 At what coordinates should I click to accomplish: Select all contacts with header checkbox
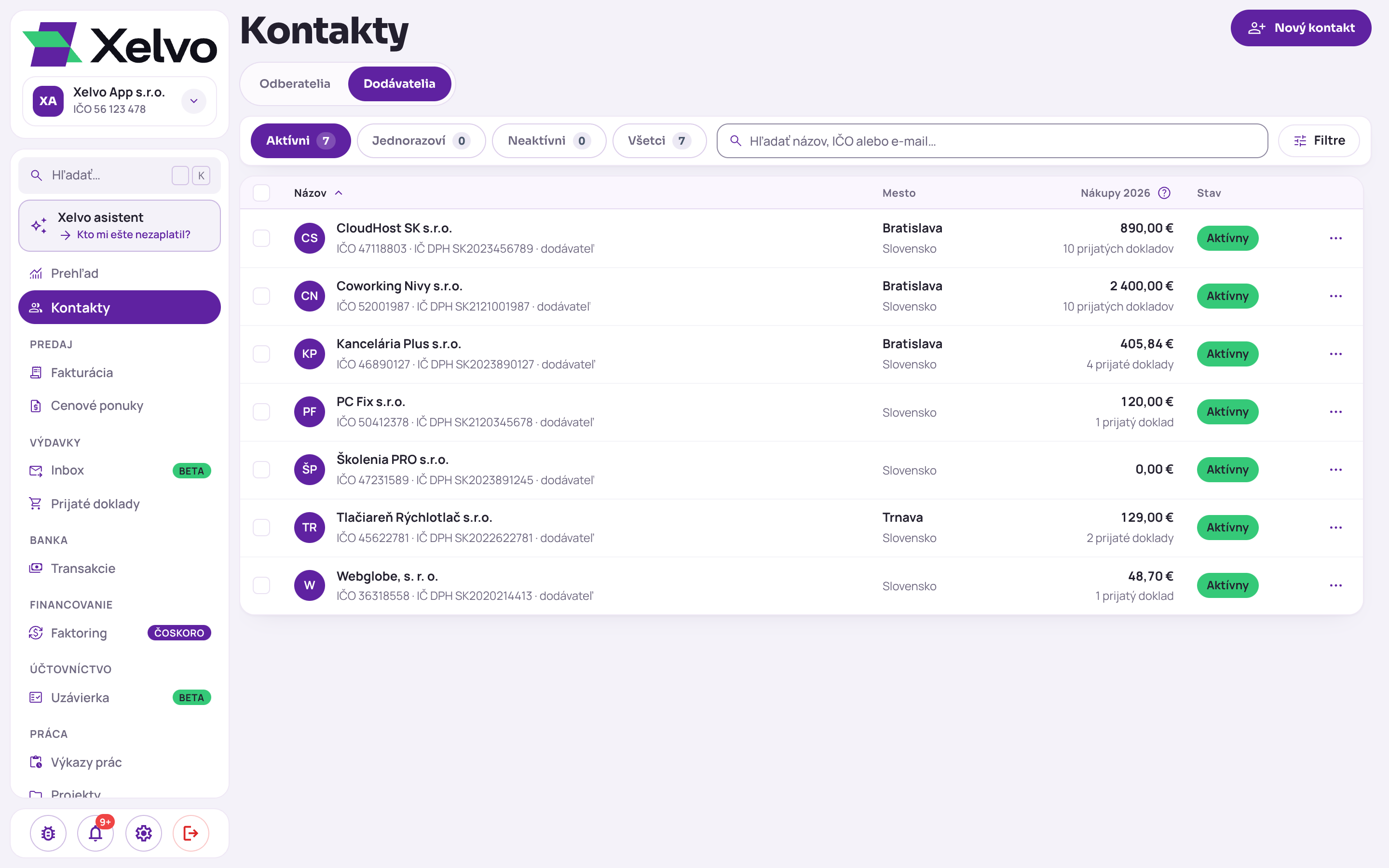pos(261,193)
